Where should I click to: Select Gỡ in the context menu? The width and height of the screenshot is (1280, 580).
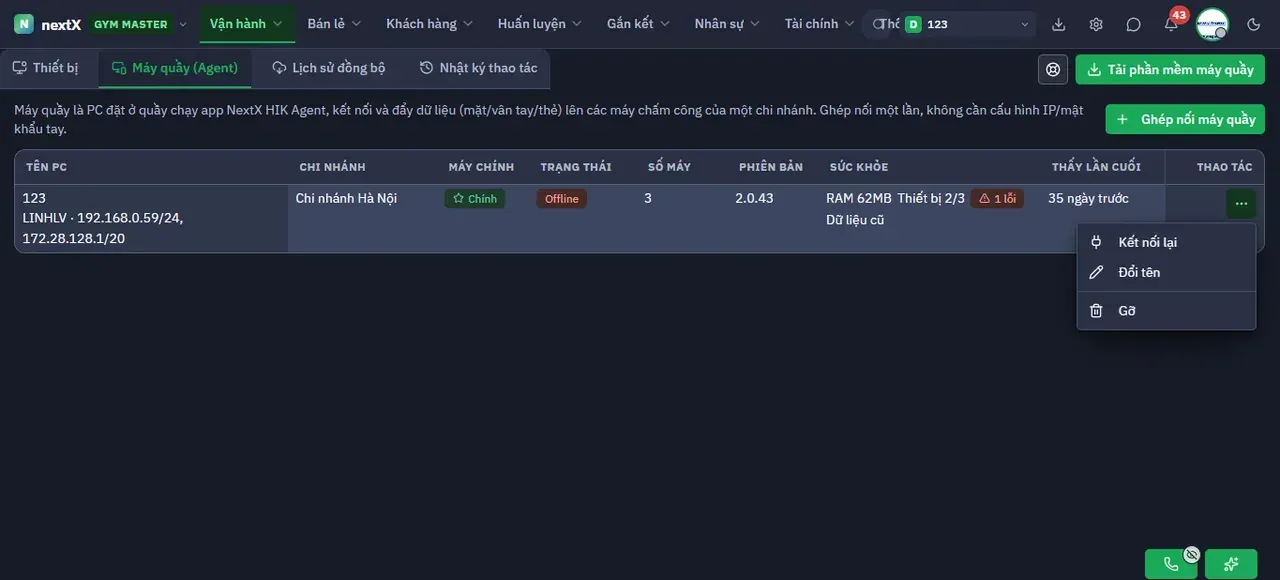(x=1166, y=311)
